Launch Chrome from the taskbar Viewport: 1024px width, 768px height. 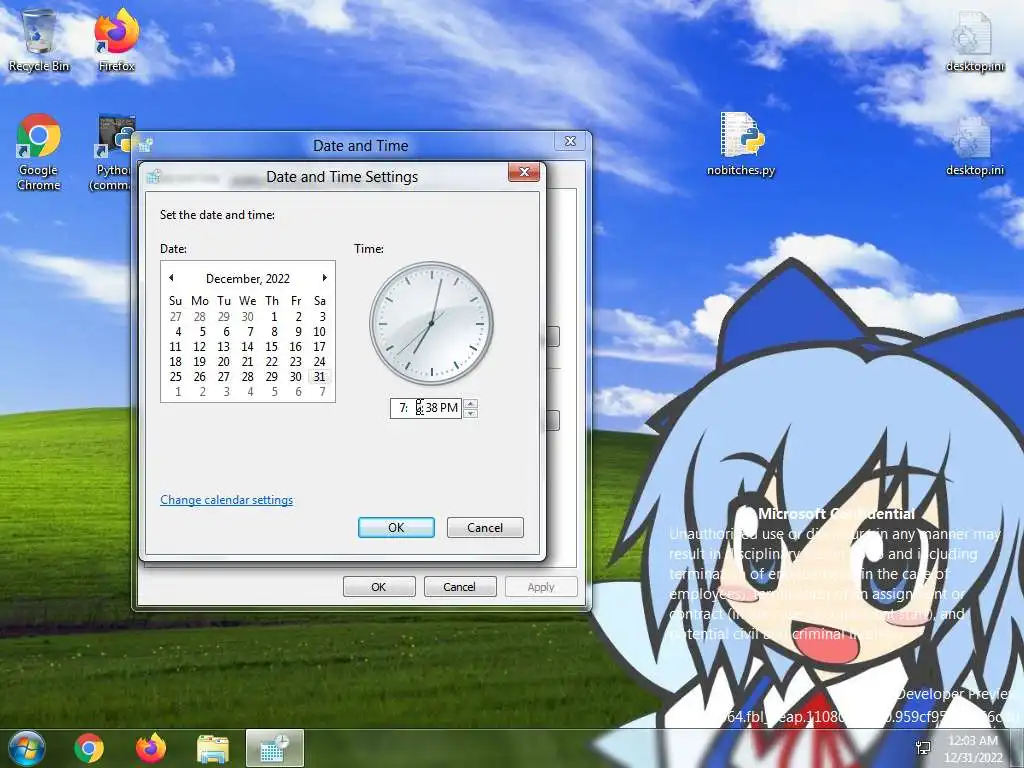click(x=89, y=748)
